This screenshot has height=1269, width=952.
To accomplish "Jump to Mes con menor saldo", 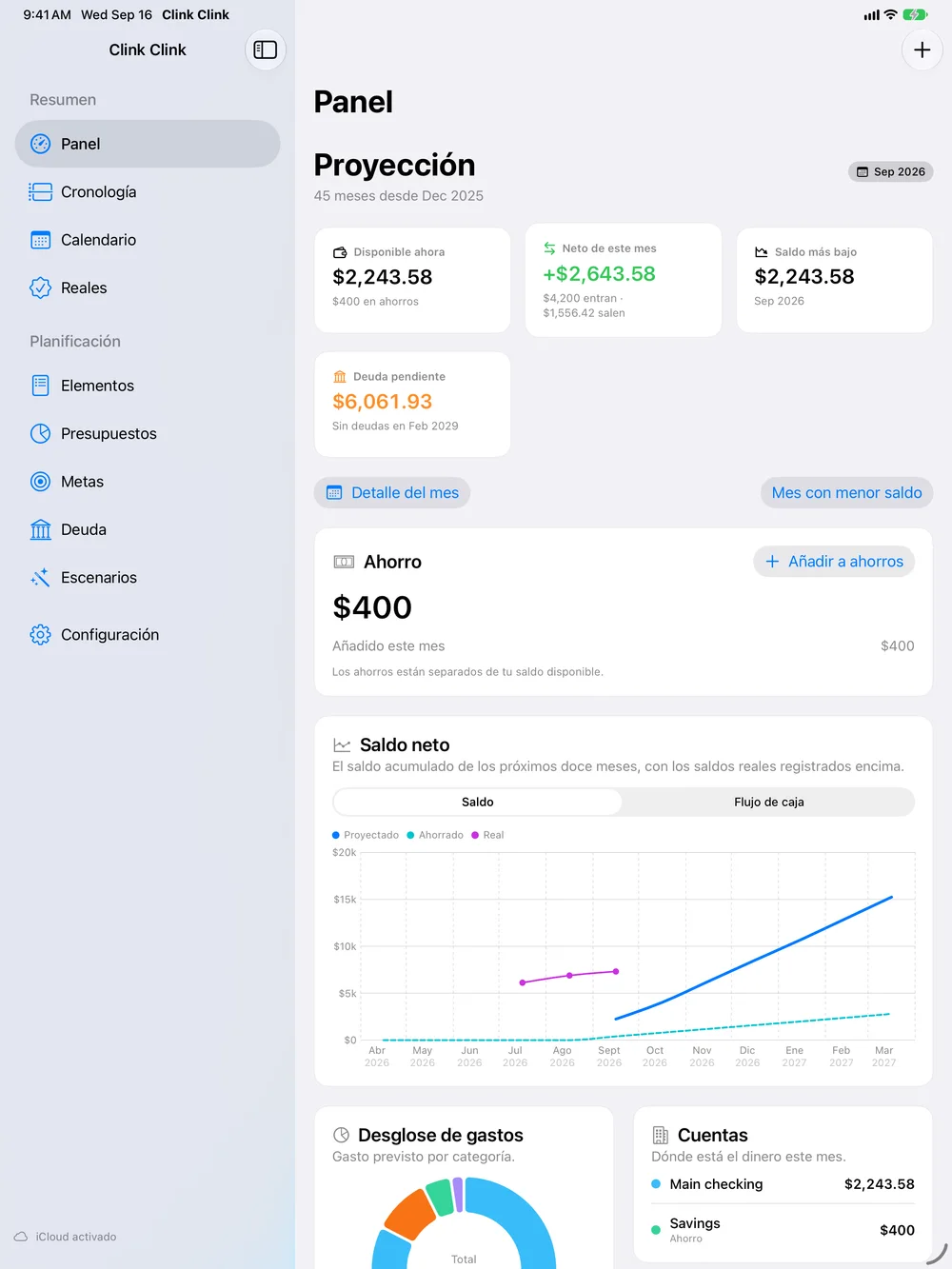I will click(x=846, y=492).
